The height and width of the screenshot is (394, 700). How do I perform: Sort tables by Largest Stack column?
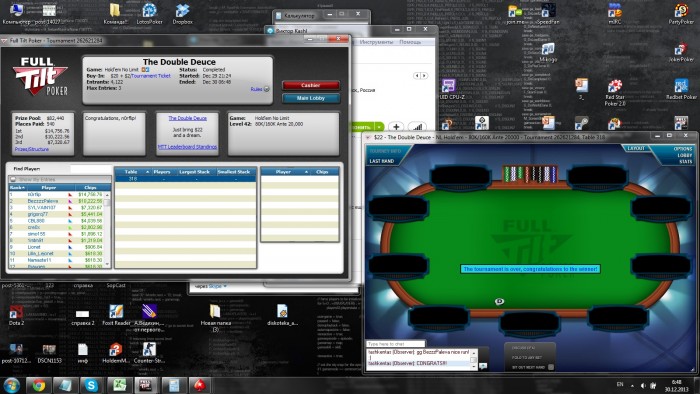[194, 172]
